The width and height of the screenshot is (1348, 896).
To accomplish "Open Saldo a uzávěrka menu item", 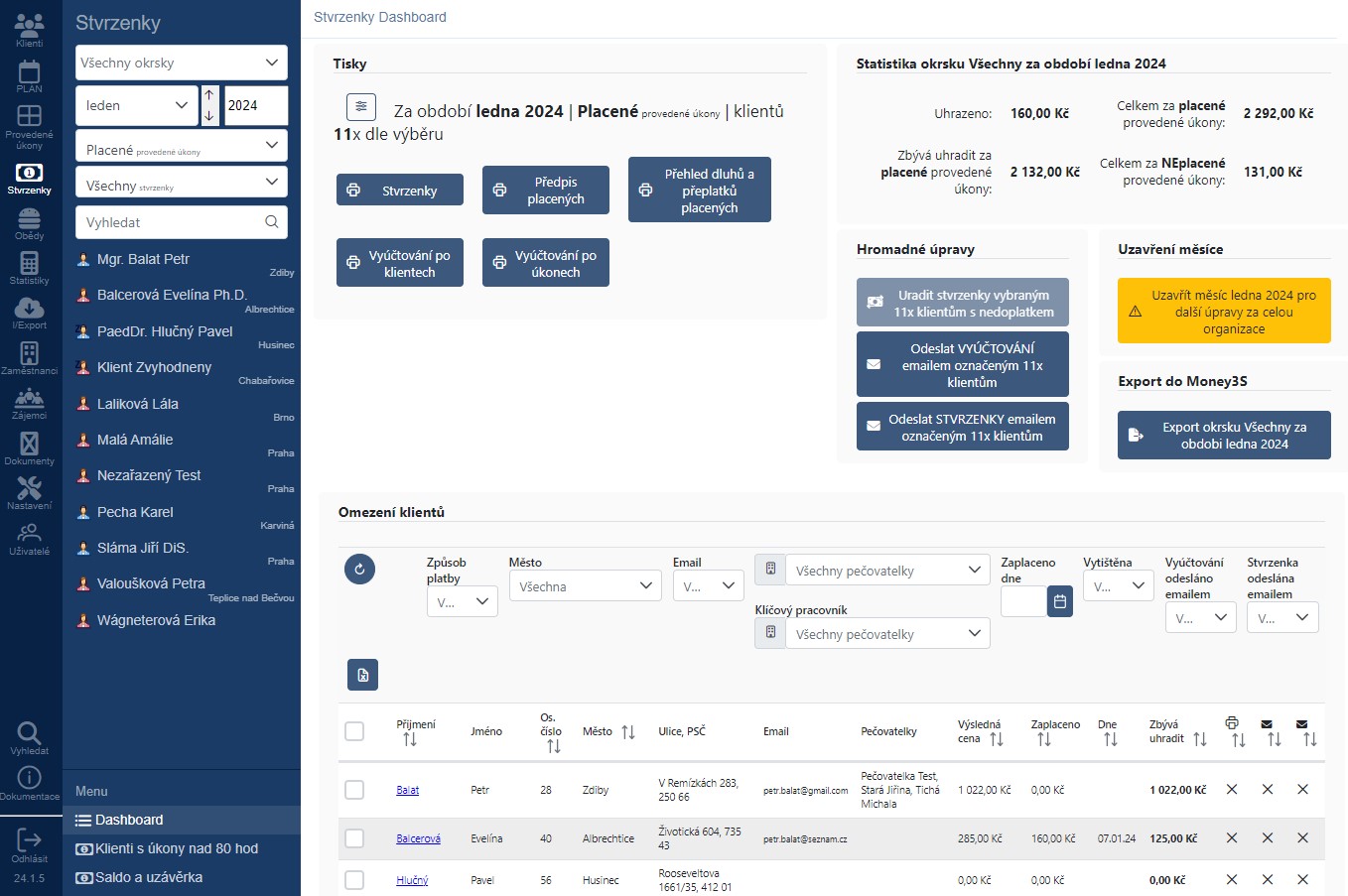I will coord(182,877).
